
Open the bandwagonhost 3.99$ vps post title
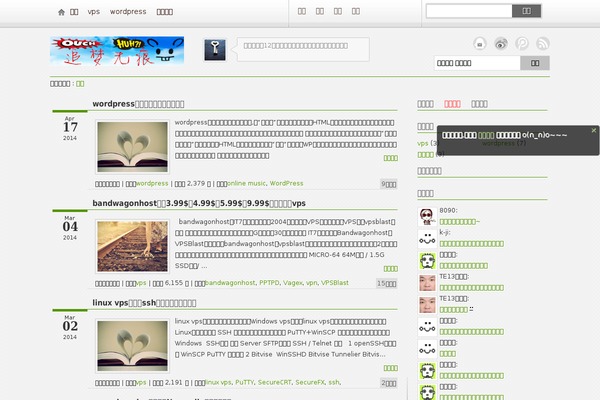coord(199,203)
